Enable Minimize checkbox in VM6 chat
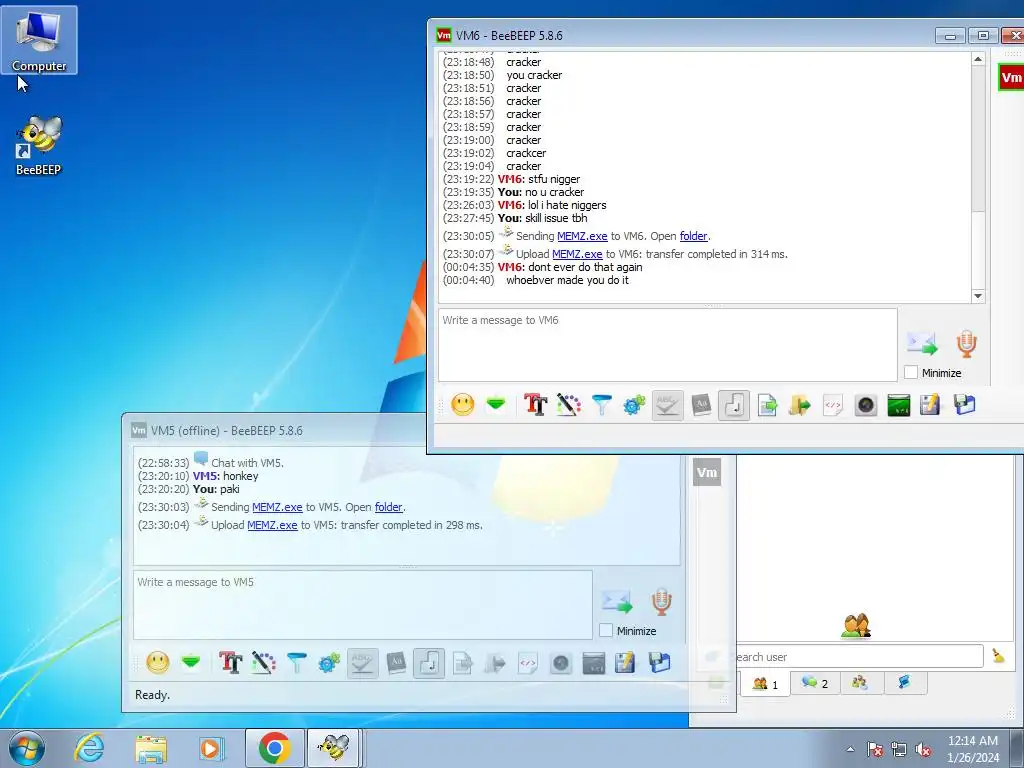1024x768 pixels. (x=911, y=373)
